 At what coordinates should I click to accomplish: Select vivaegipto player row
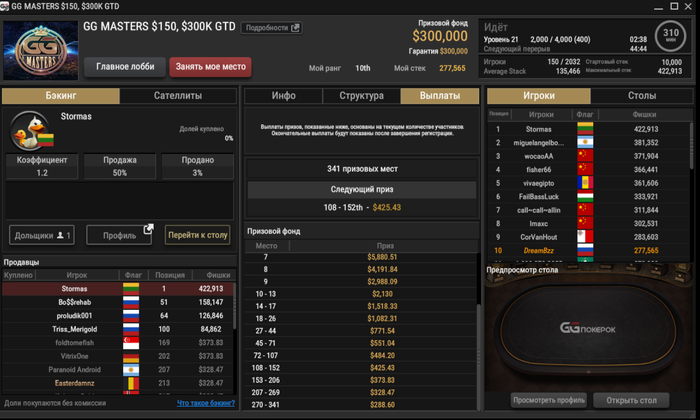coord(588,183)
